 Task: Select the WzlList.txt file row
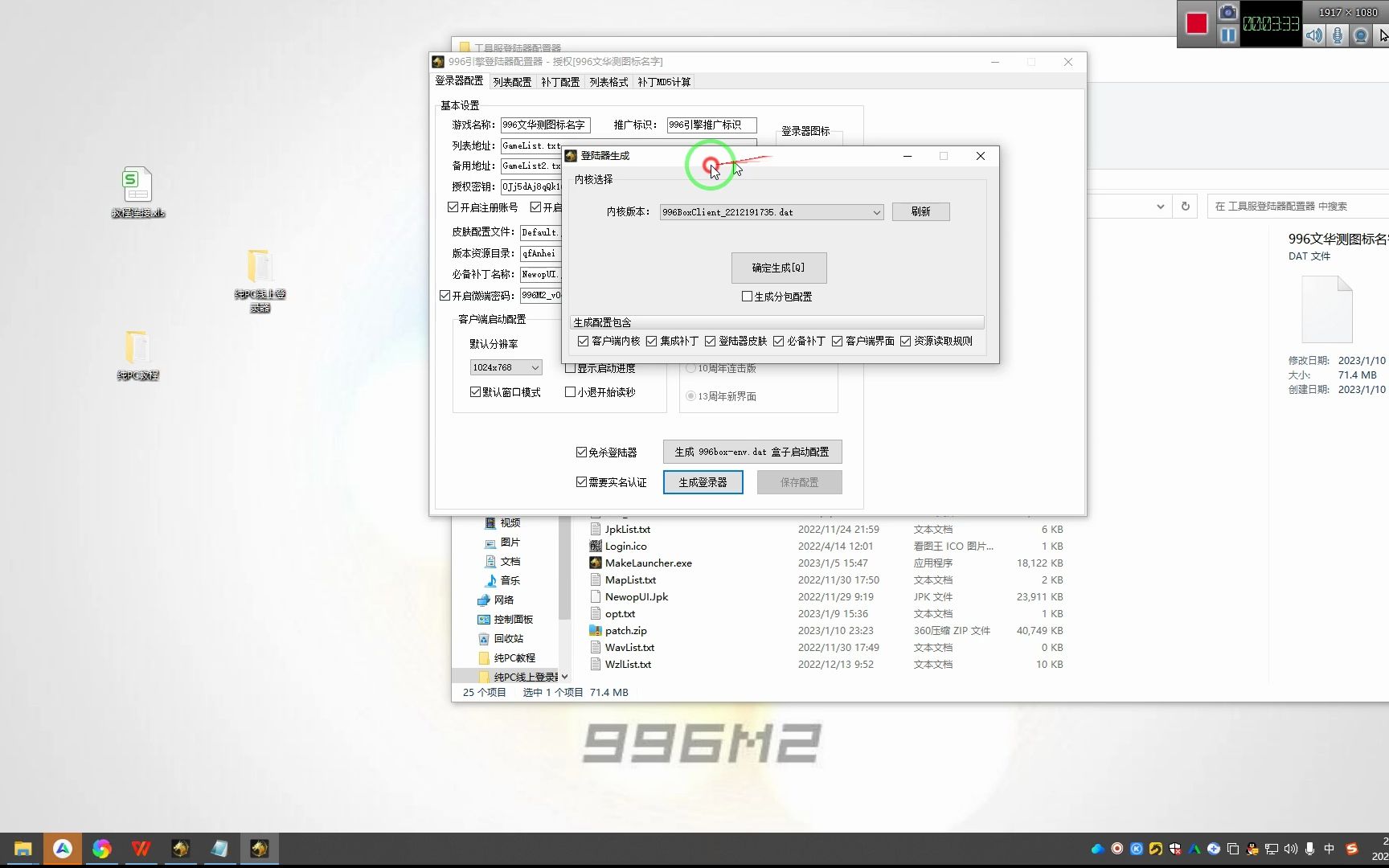(x=826, y=665)
